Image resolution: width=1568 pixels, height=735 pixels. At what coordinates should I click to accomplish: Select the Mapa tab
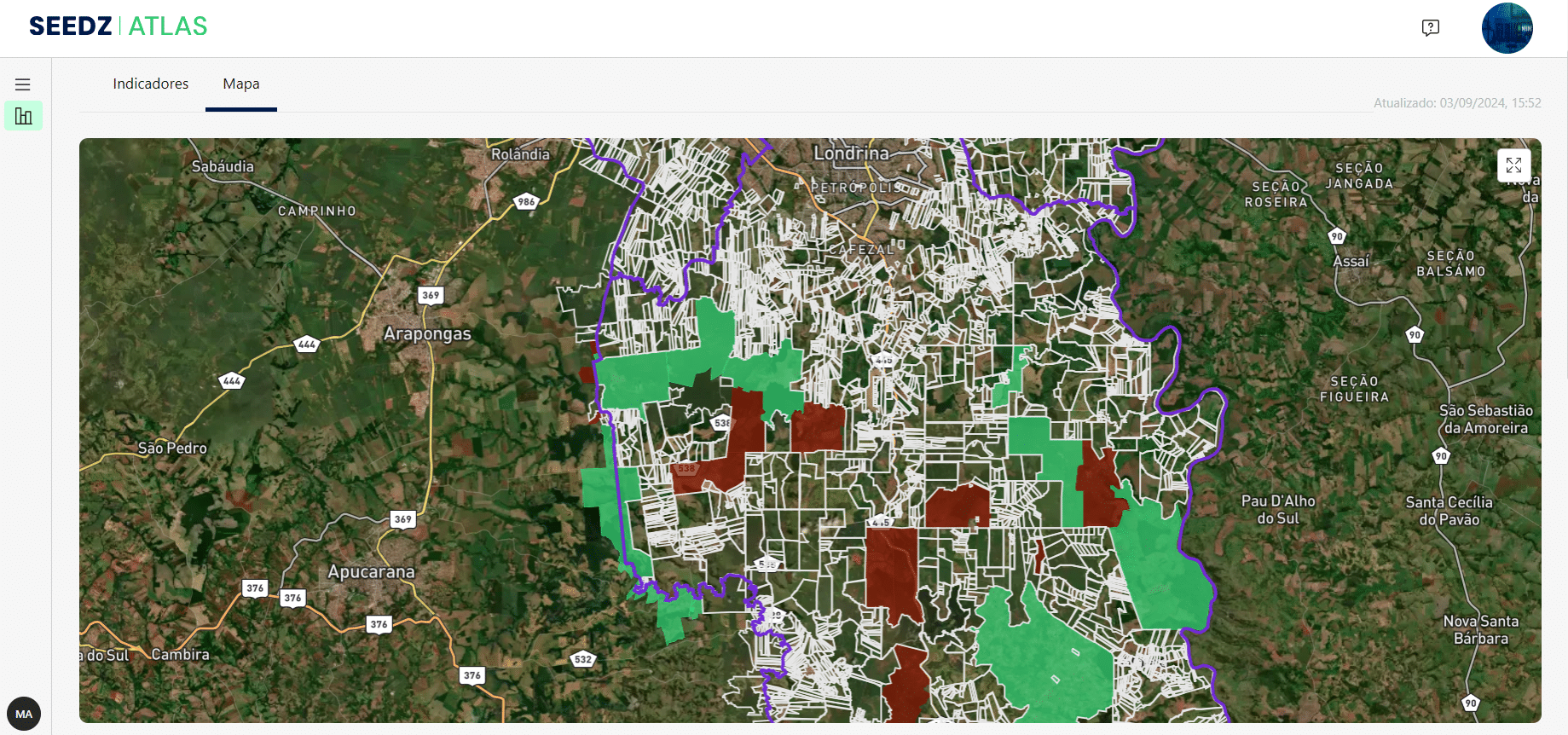click(241, 84)
